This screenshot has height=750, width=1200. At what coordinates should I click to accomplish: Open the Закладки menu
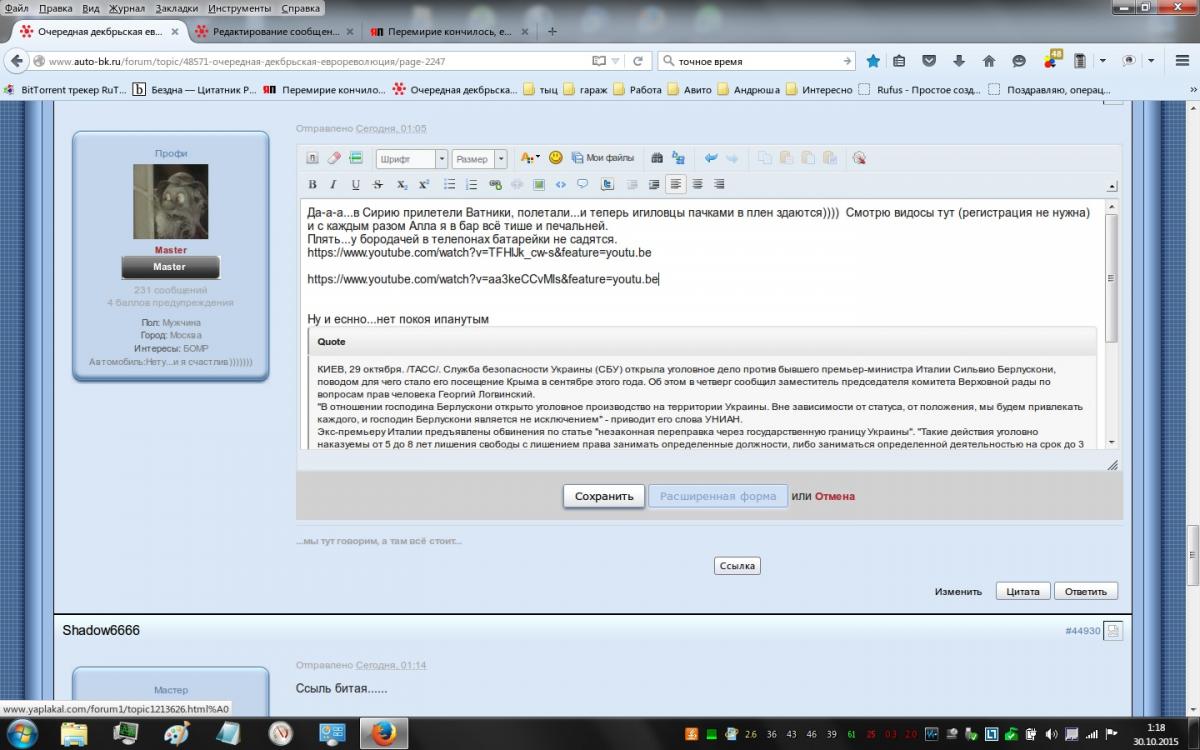tap(177, 8)
